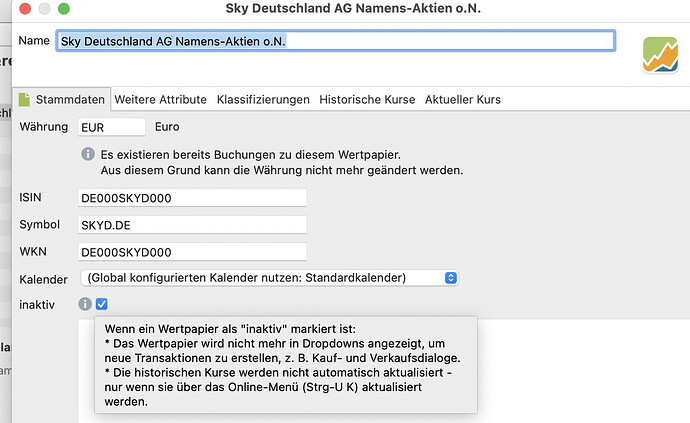The width and height of the screenshot is (690, 423).
Task: Click the green maximize window button
Action: [x=64, y=8]
